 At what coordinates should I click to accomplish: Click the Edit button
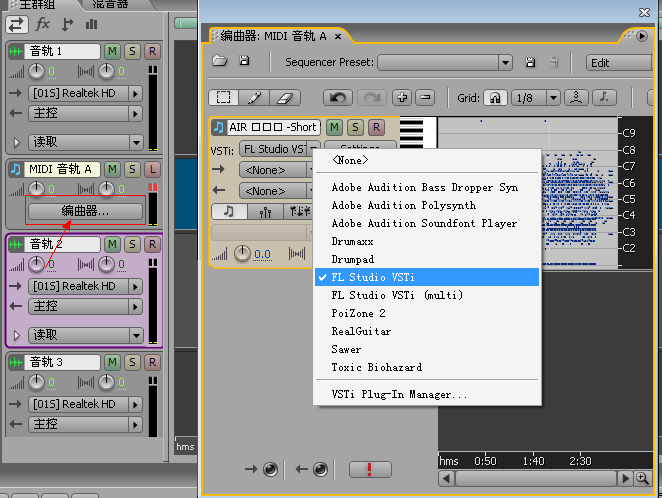pos(619,63)
